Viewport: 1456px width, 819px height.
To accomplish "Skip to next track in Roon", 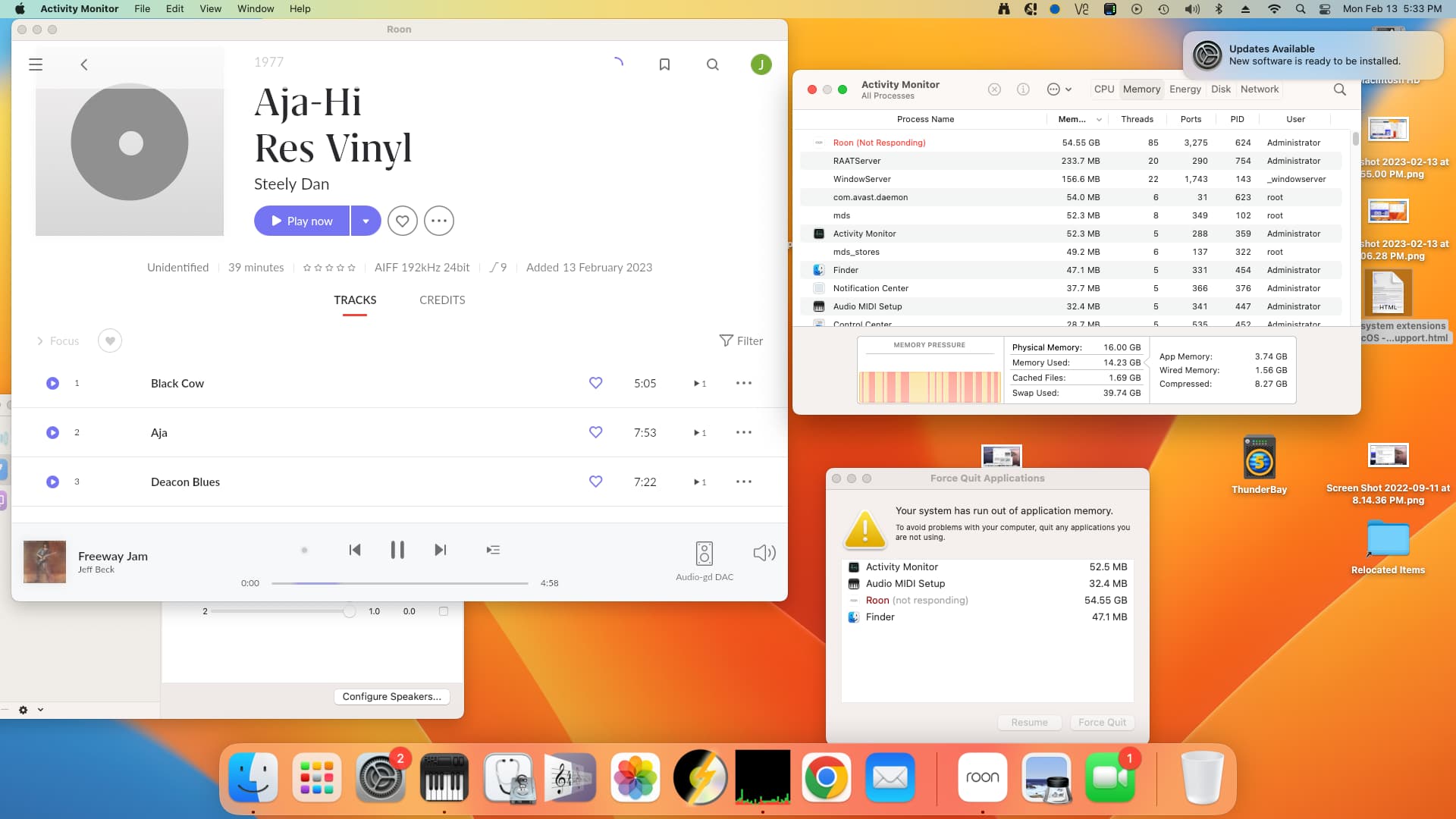I will click(441, 550).
